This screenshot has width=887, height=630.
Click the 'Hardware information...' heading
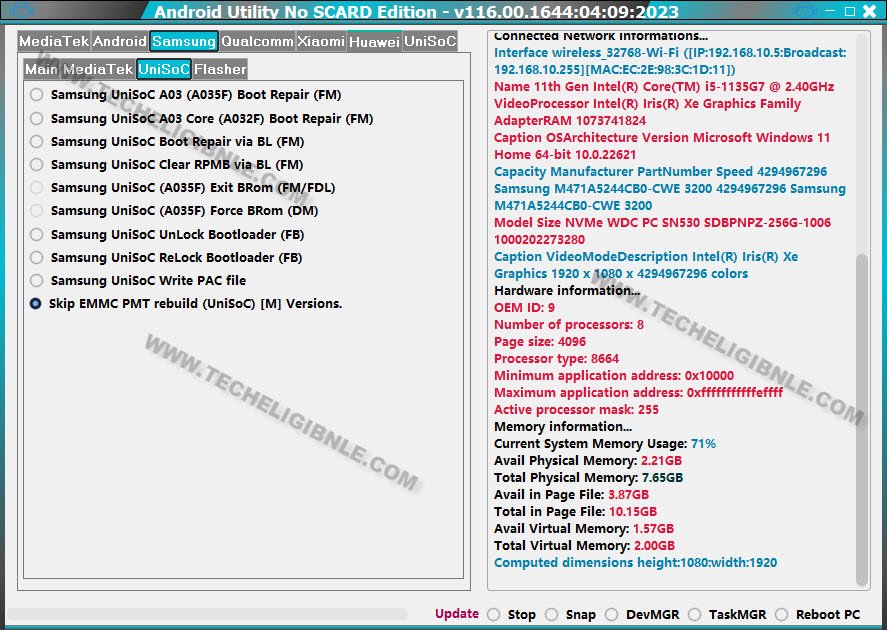pyautogui.click(x=567, y=290)
